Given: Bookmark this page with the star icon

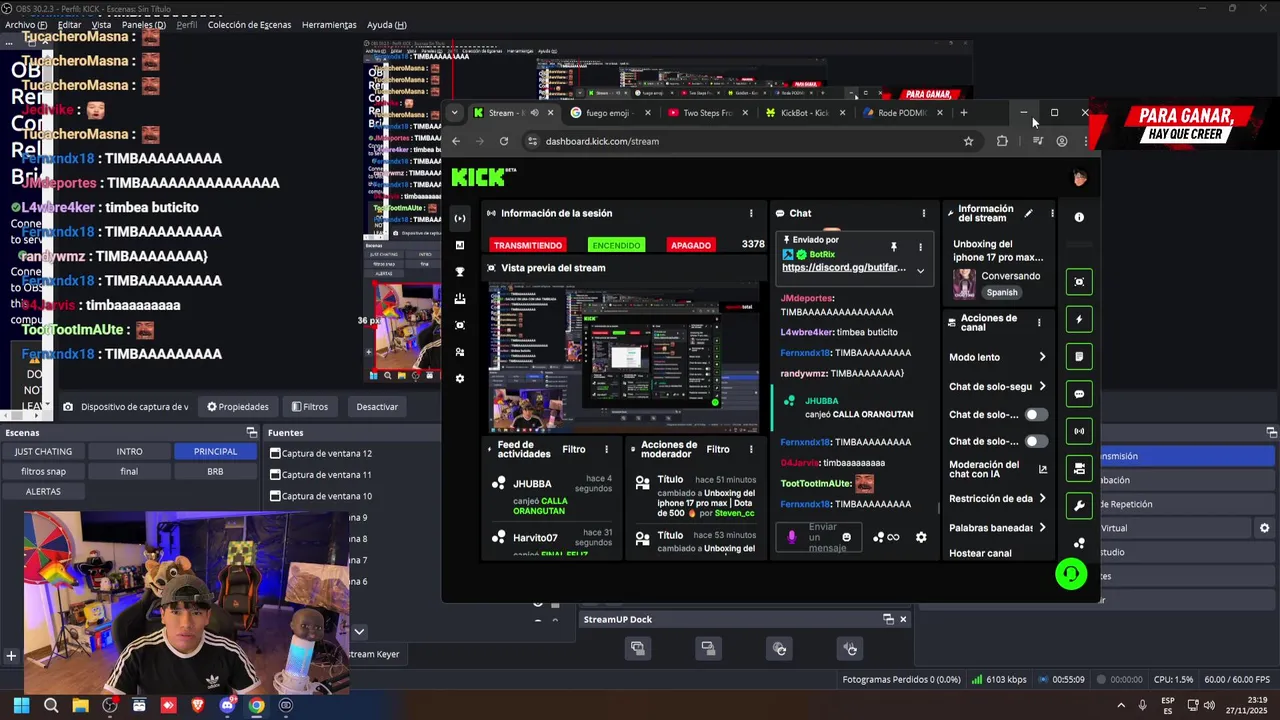Looking at the screenshot, I should click(968, 141).
